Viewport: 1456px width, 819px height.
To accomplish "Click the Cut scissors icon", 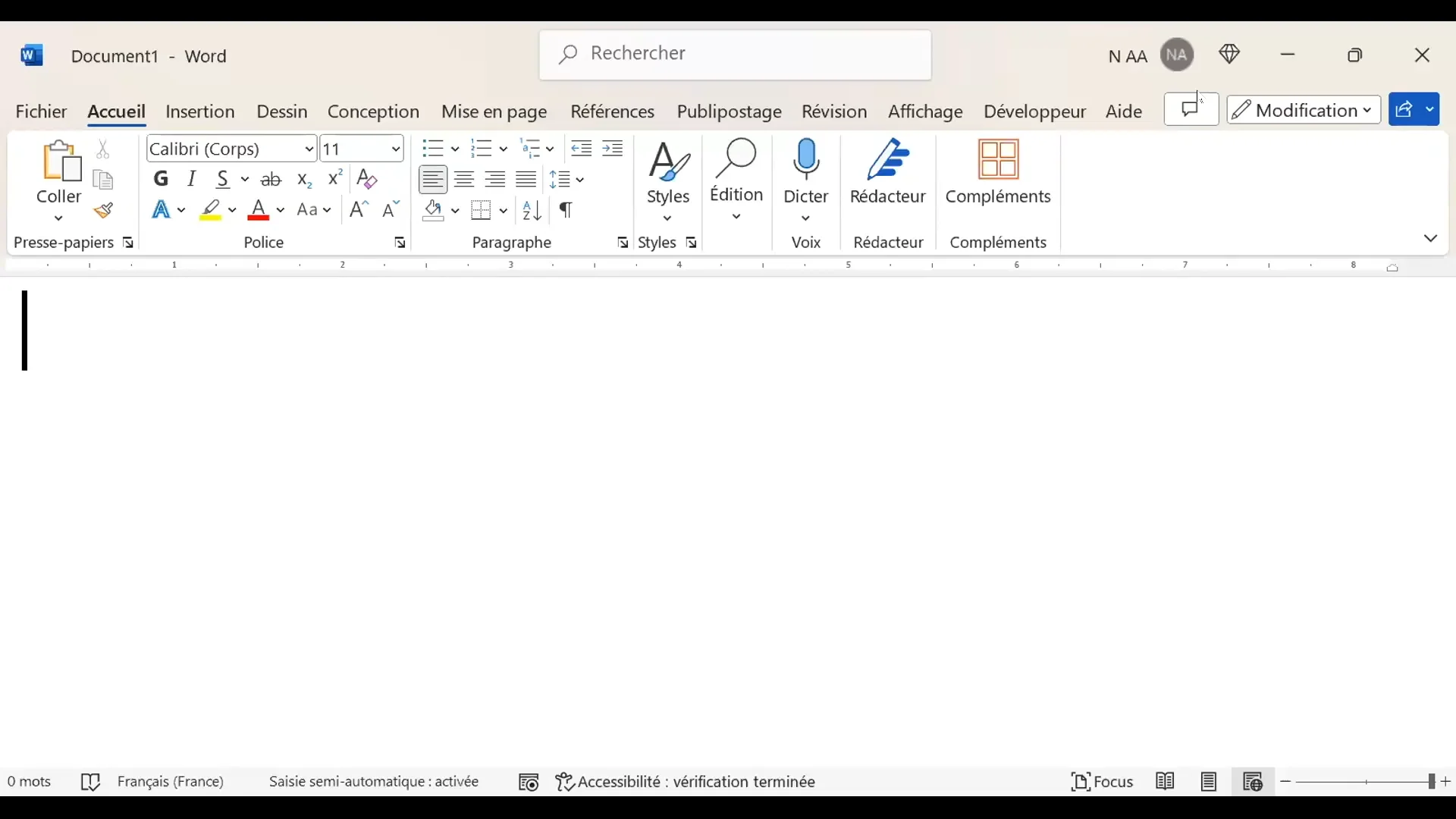I will pos(104,149).
